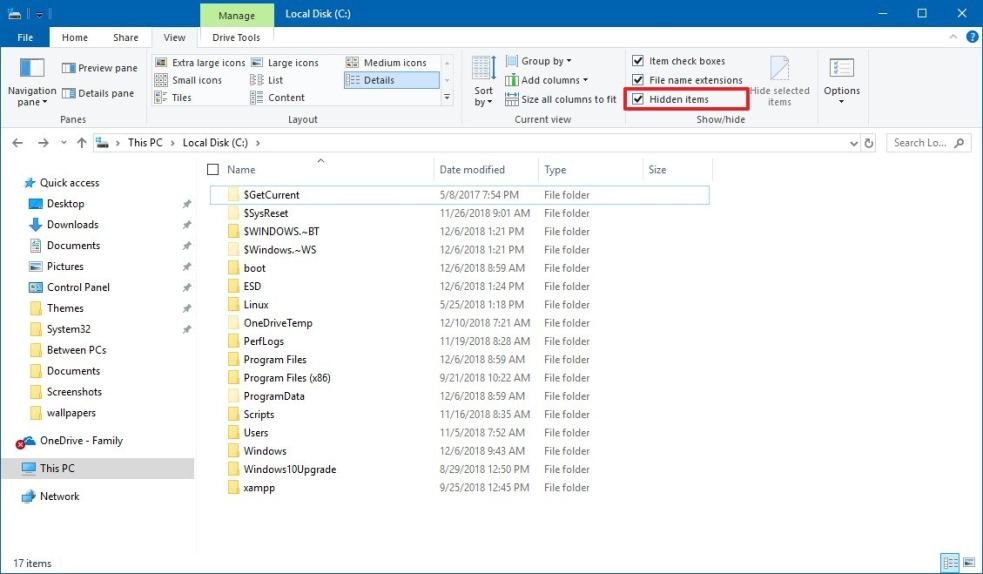Switch to the Share ribbon tab
This screenshot has height=574, width=983.
point(126,38)
